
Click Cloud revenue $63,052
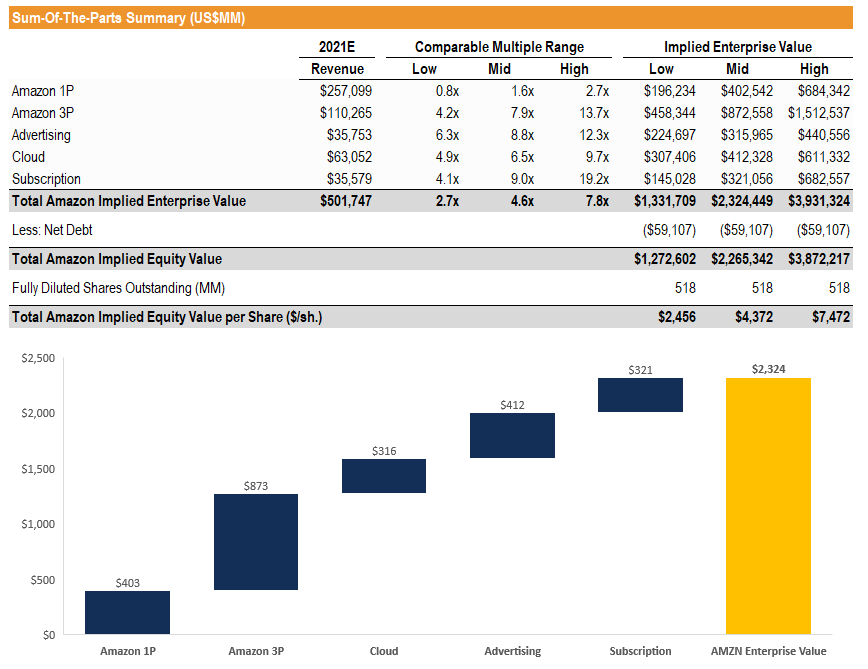point(349,157)
